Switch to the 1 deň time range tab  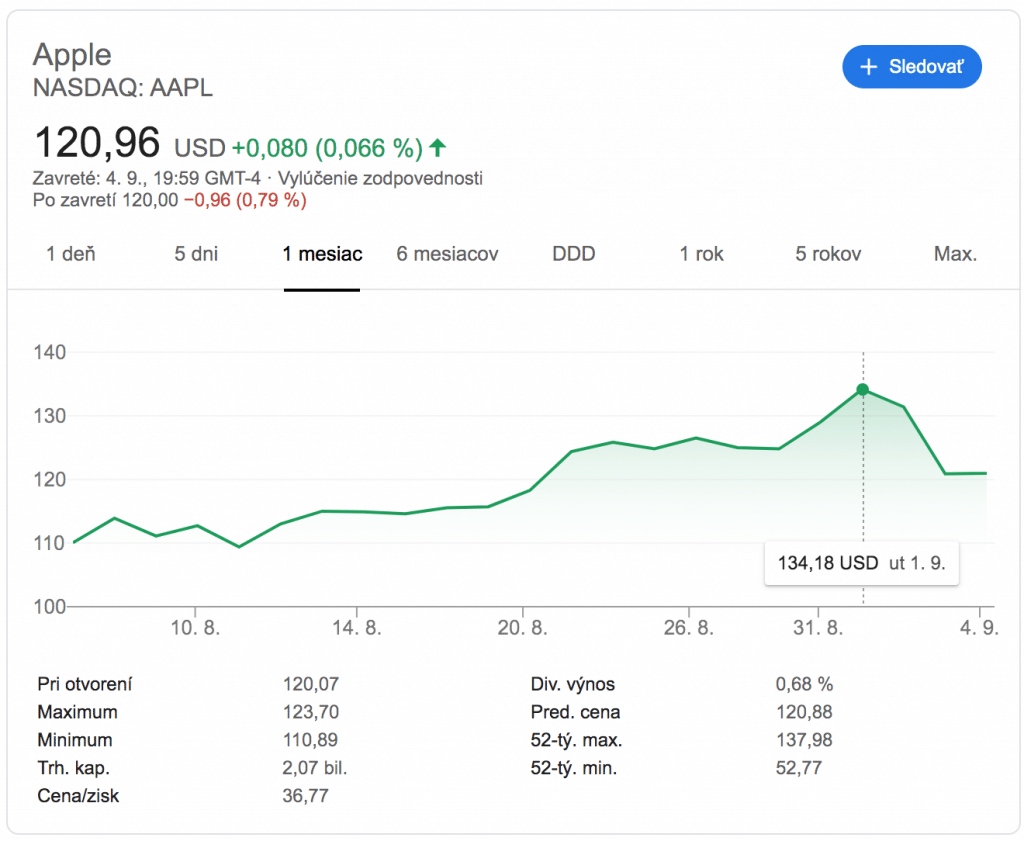click(71, 254)
